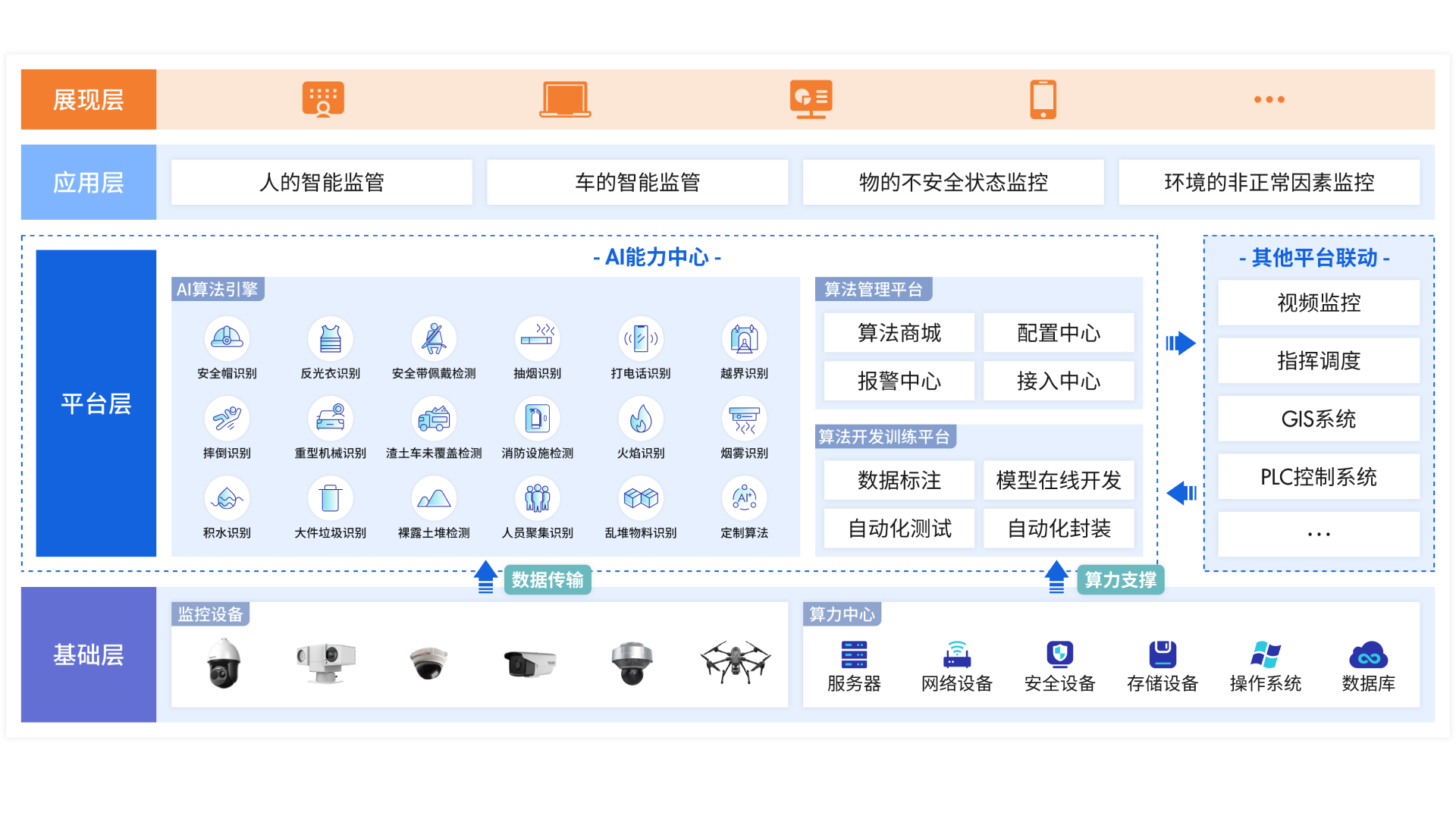This screenshot has height=819, width=1456.
Task: Select 模型在线开发 box
Action: click(1058, 480)
